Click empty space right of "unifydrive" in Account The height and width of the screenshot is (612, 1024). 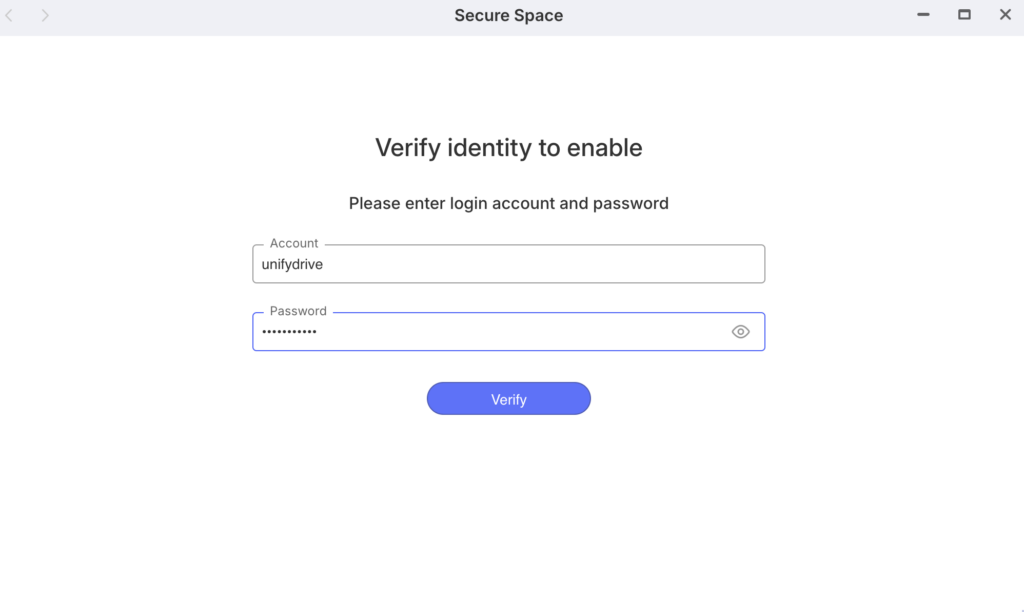point(550,265)
